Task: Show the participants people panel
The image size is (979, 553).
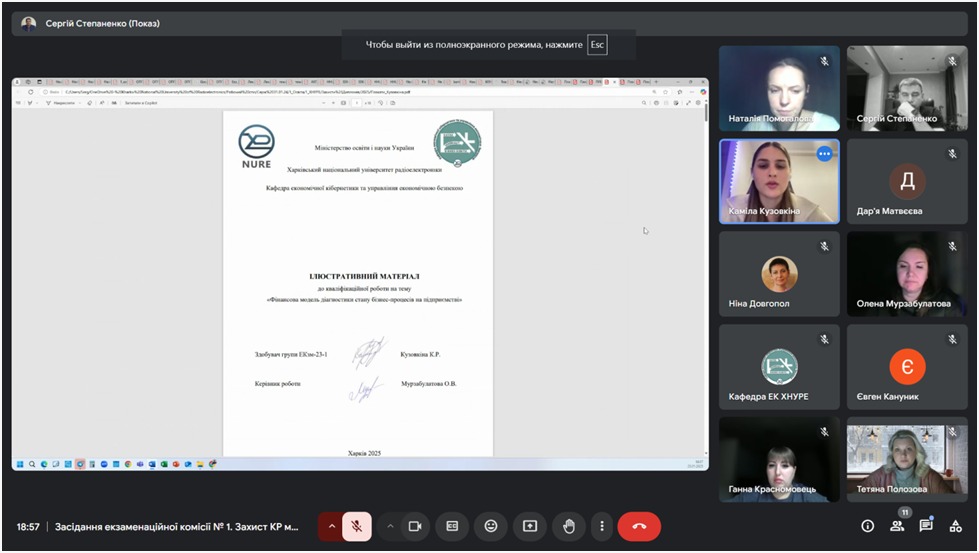Action: coord(897,526)
